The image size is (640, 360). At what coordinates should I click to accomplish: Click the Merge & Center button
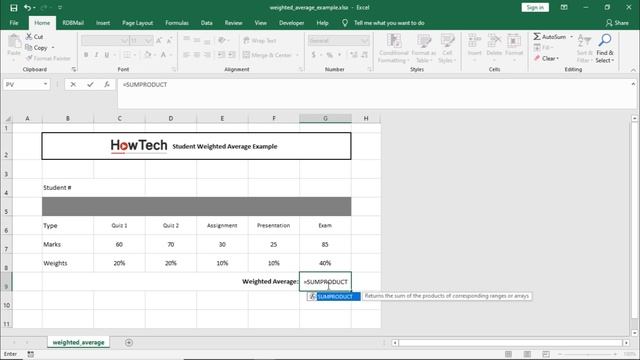tap(267, 55)
